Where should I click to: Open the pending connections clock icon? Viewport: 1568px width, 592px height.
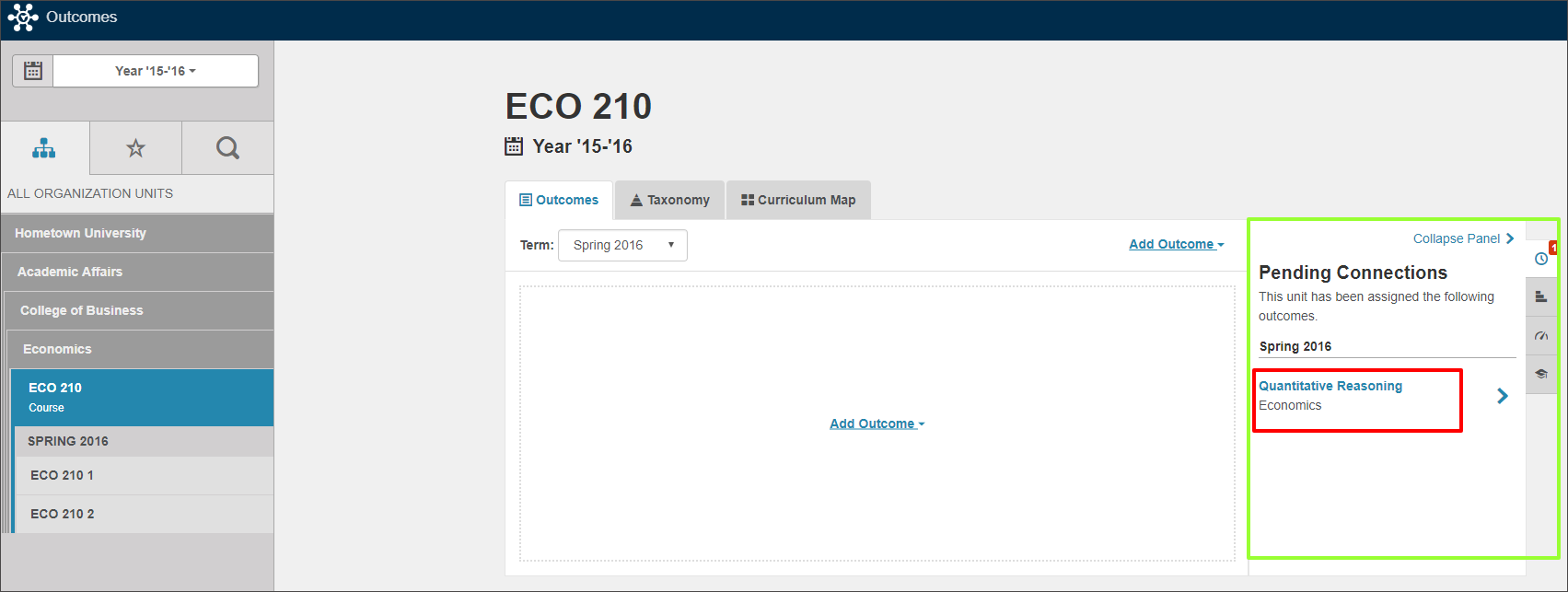coord(1541,259)
